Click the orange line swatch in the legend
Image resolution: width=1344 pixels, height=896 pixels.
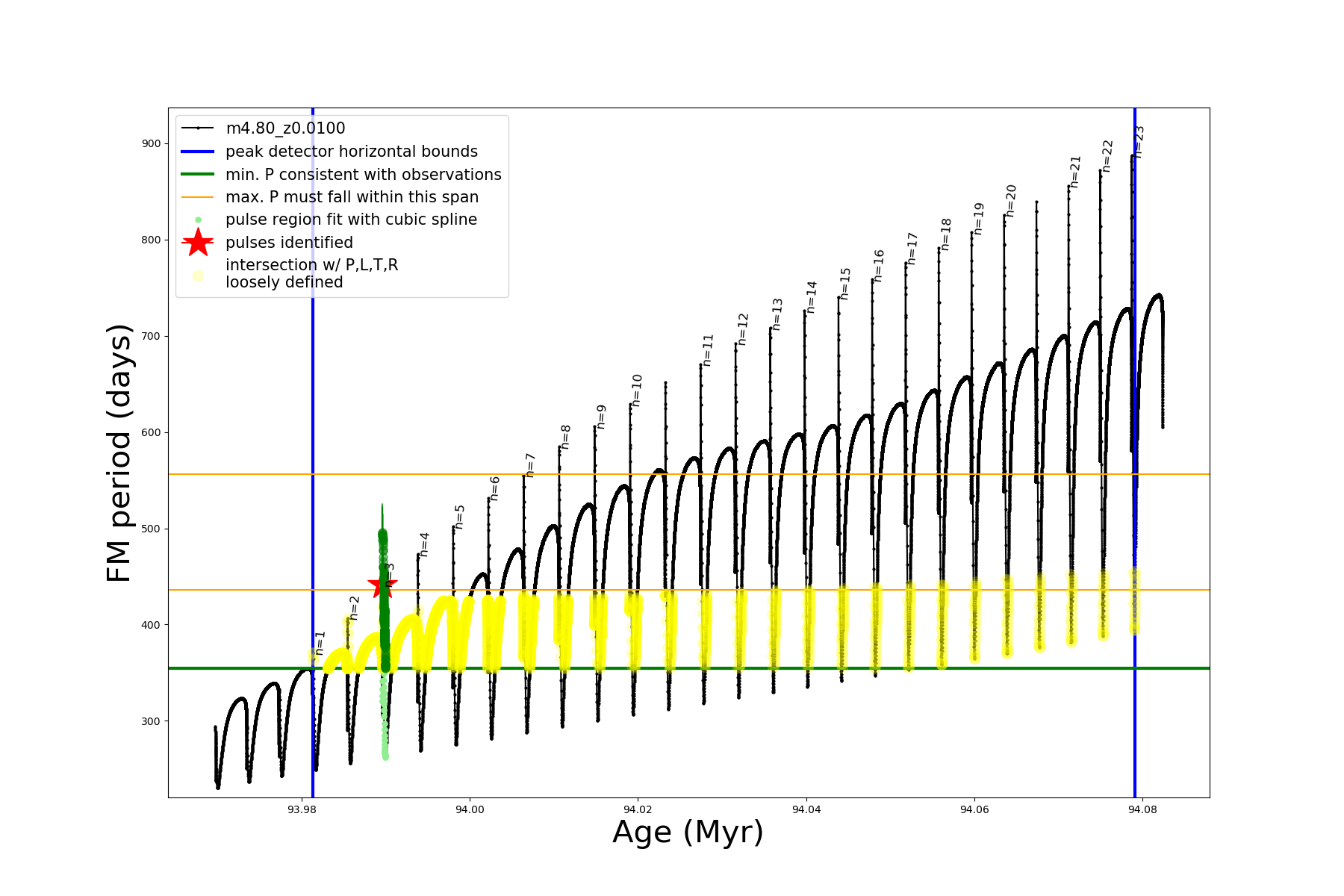coord(198,197)
